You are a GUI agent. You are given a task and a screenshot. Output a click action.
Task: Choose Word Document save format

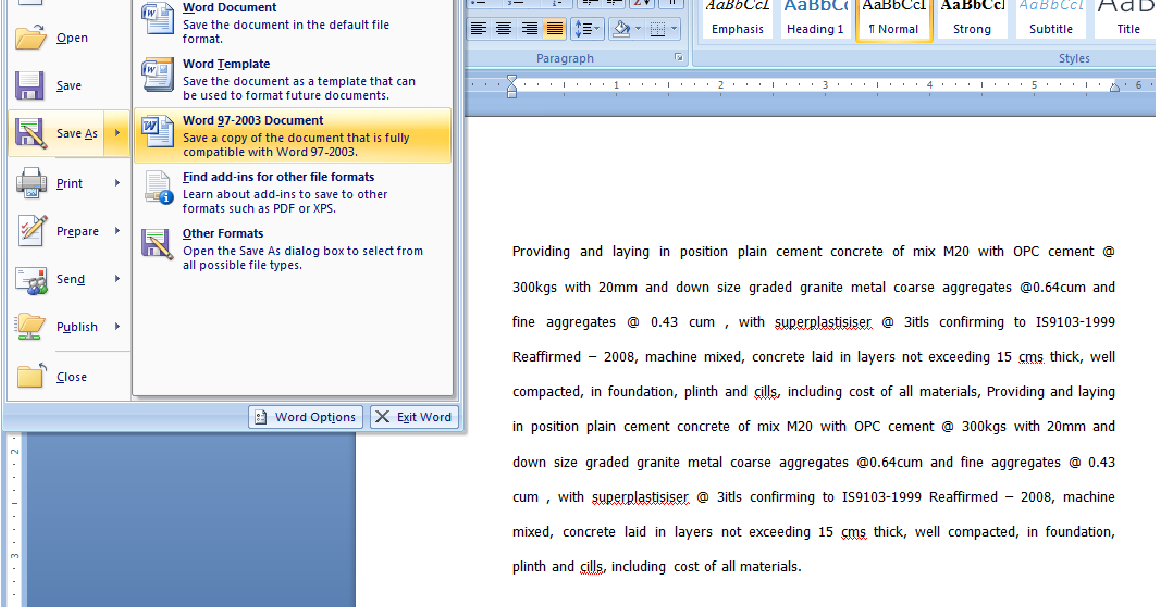[x=293, y=23]
